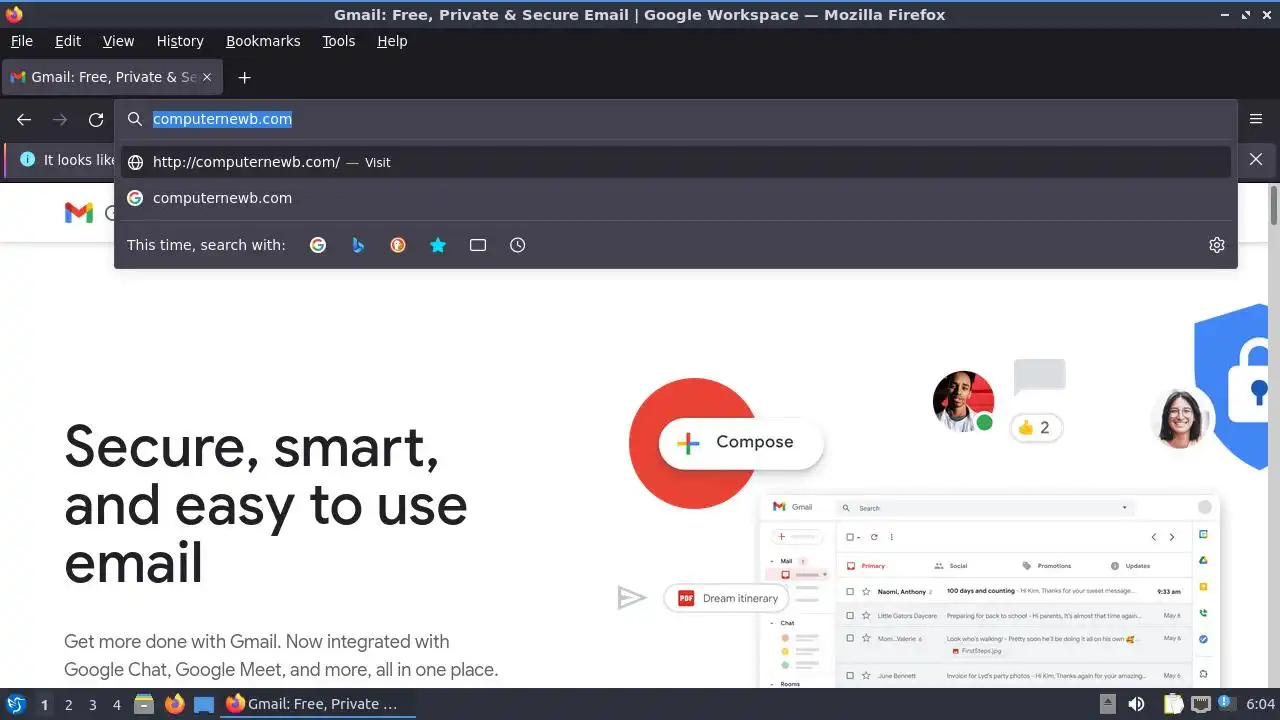Open search settings gear in URL dropdown
Image resolution: width=1280 pixels, height=720 pixels.
point(1217,245)
